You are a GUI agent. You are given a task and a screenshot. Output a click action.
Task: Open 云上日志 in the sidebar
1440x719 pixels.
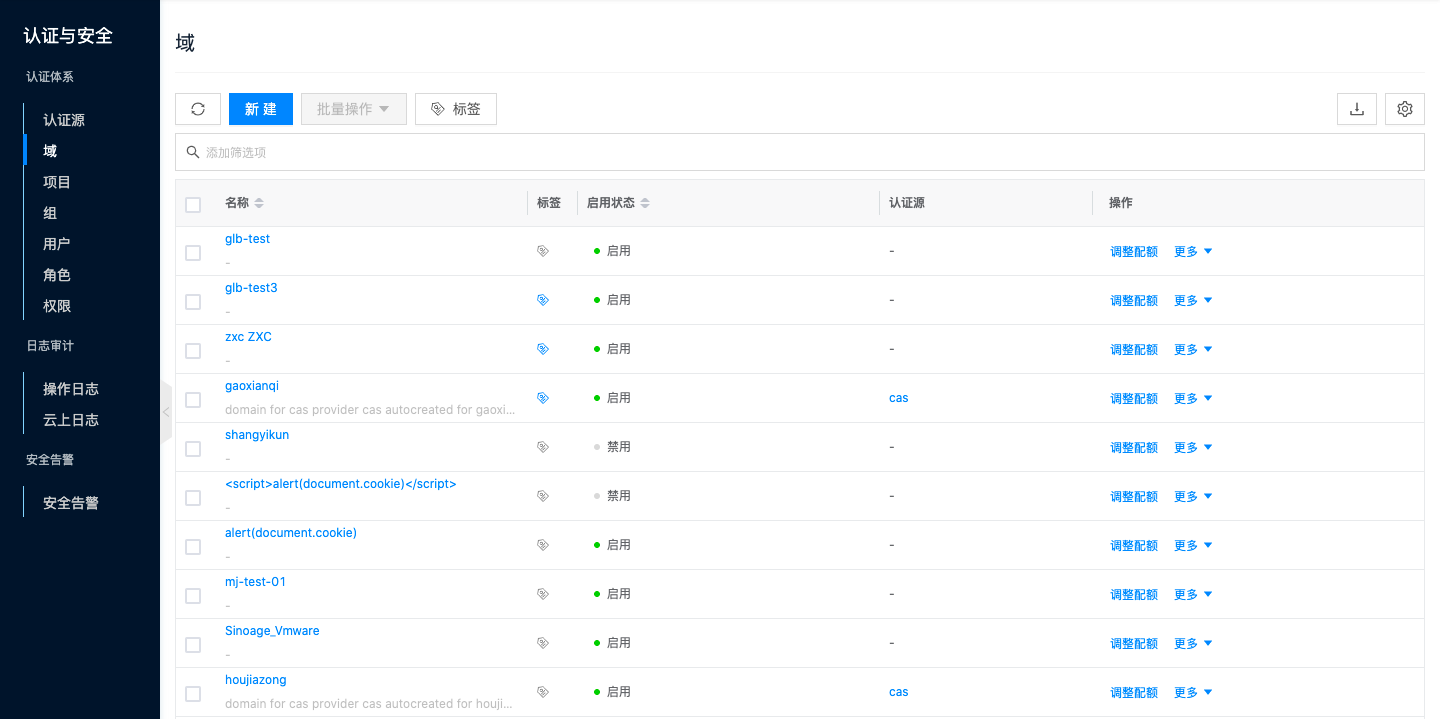click(71, 420)
